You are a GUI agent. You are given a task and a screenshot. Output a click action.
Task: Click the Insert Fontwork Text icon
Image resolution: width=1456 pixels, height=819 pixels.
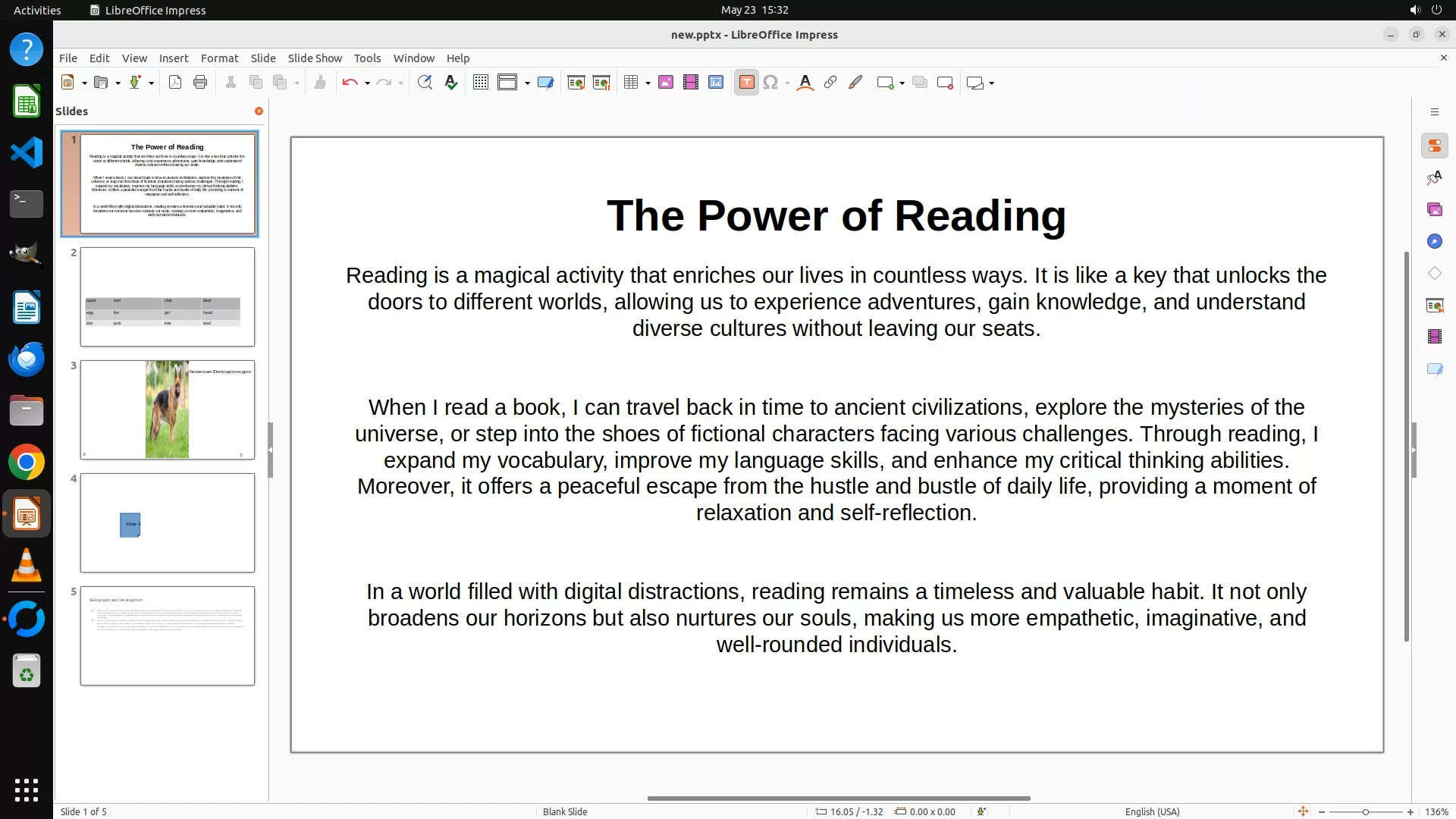(x=805, y=83)
